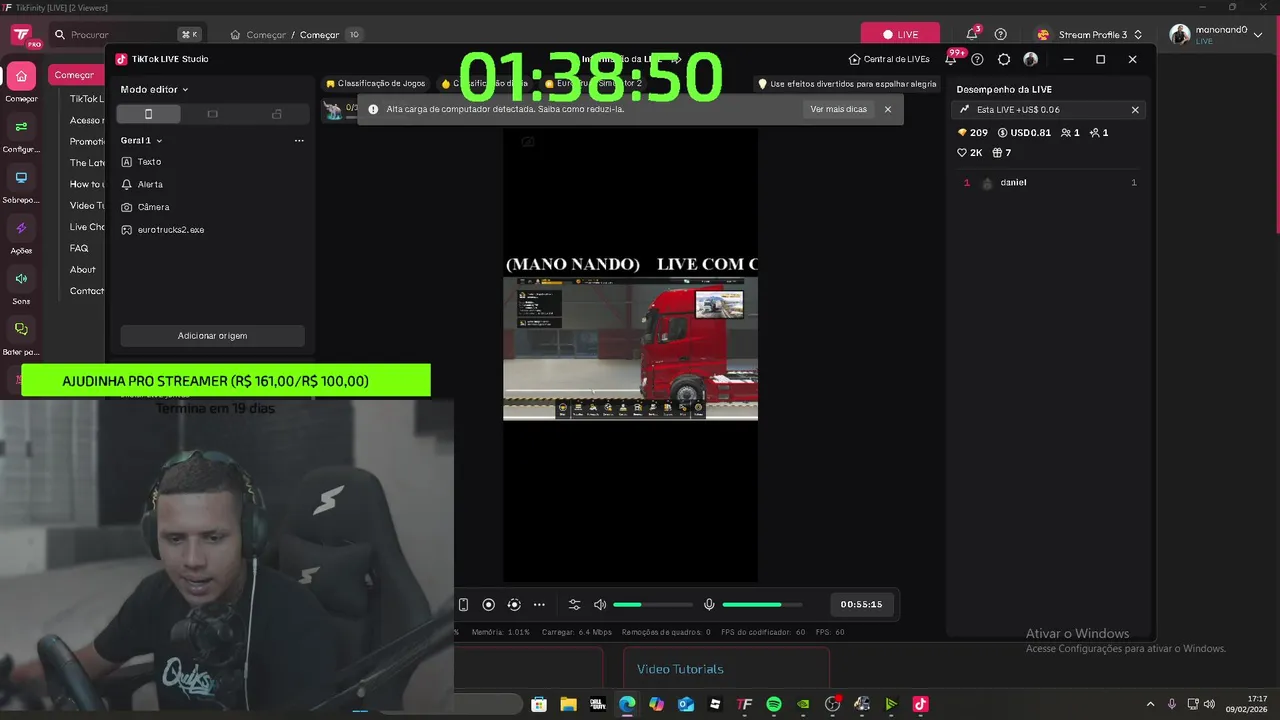The image size is (1280, 720).
Task: Click the profile avatar in TikTok LIVE Studio
Action: [1031, 59]
